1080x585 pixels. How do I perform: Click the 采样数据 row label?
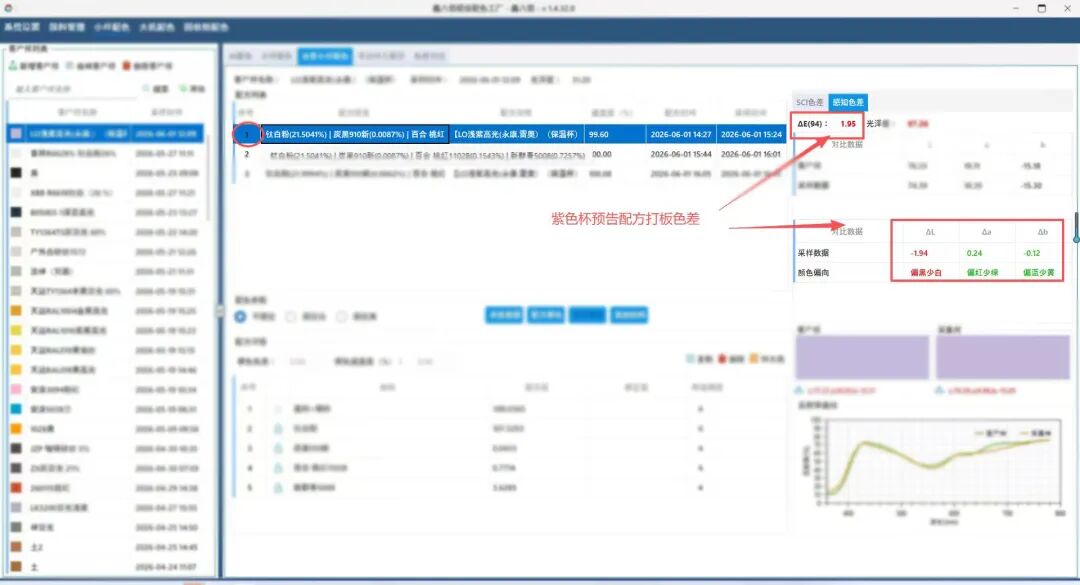click(813, 253)
